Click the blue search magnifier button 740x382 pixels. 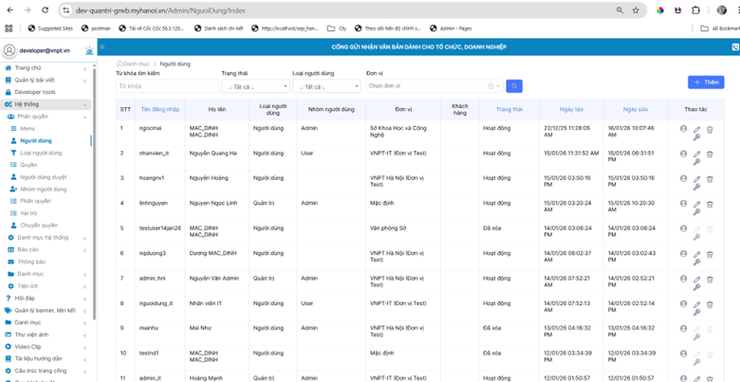point(514,86)
